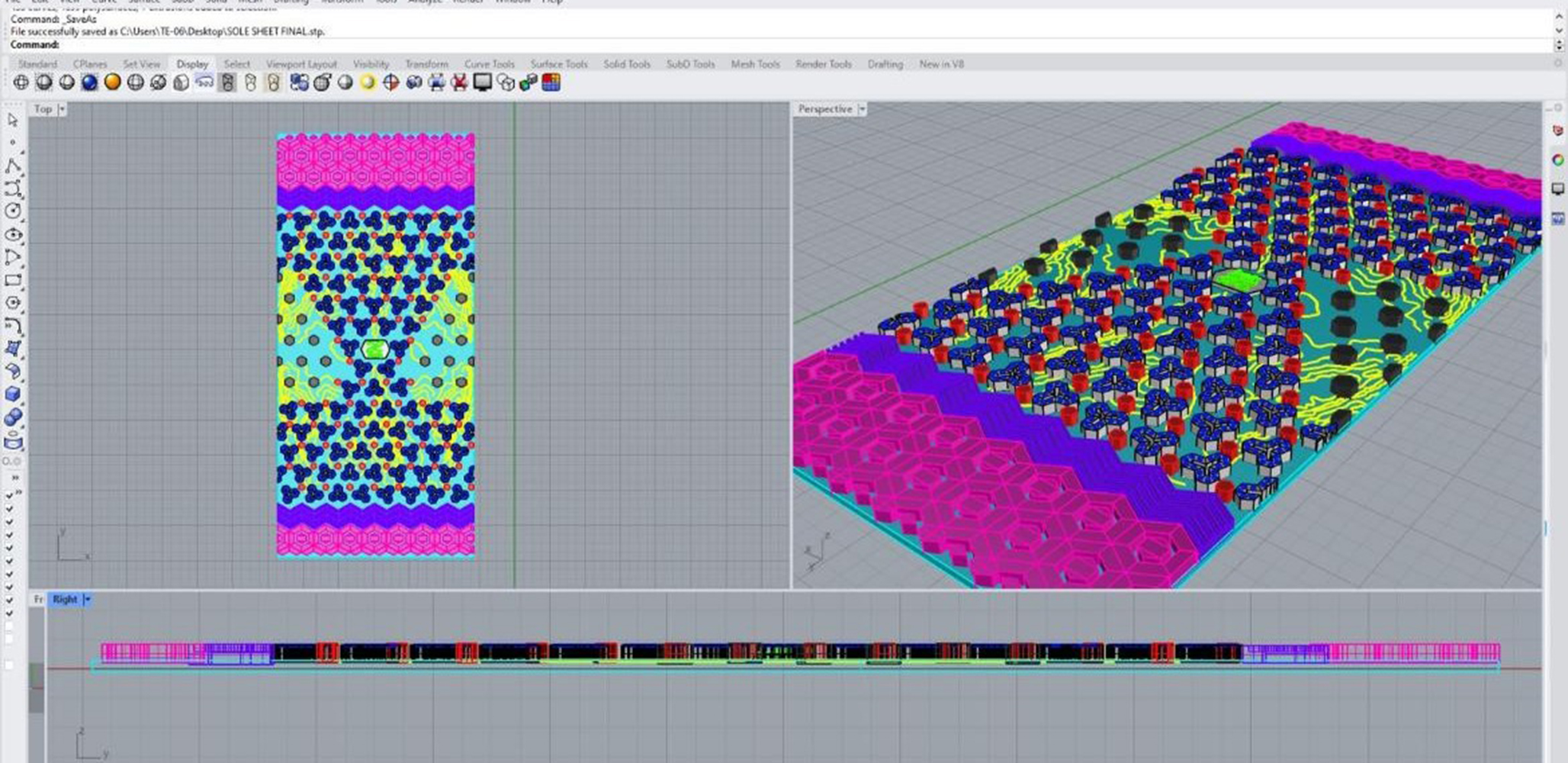
Task: Open the Curve Tools toolbar tab
Action: point(489,64)
